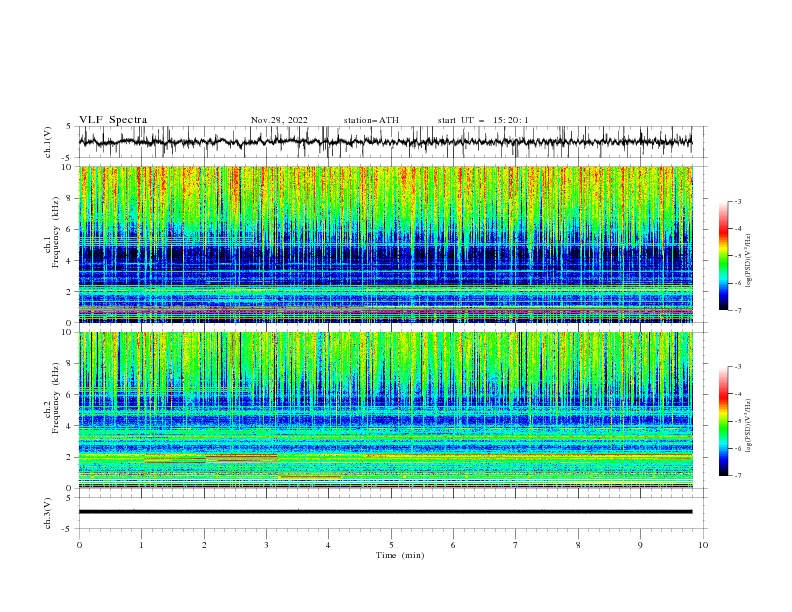Click the "5" tick on ch.1(V) axis
The image size is (792, 612).
pos(70,126)
